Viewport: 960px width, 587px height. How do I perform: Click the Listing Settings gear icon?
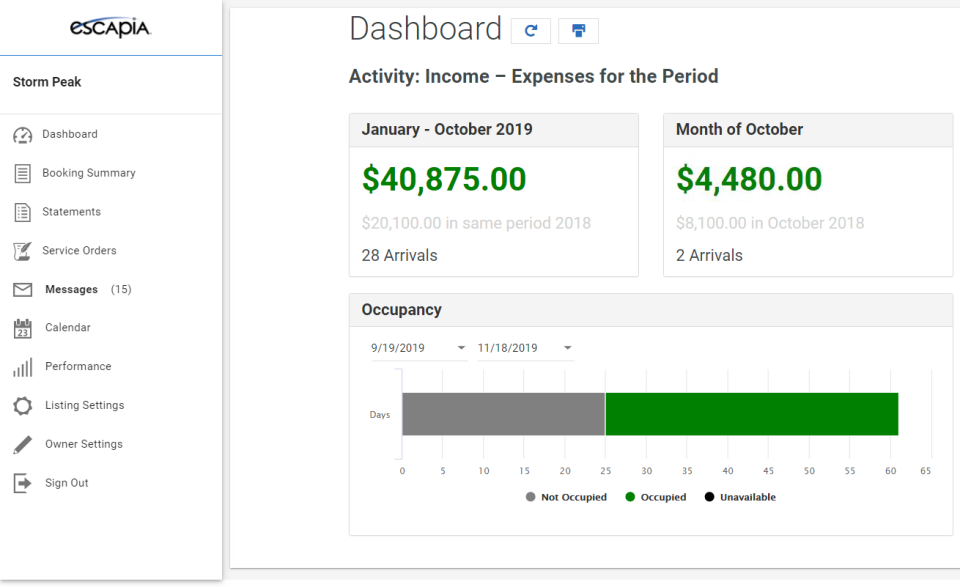click(22, 406)
